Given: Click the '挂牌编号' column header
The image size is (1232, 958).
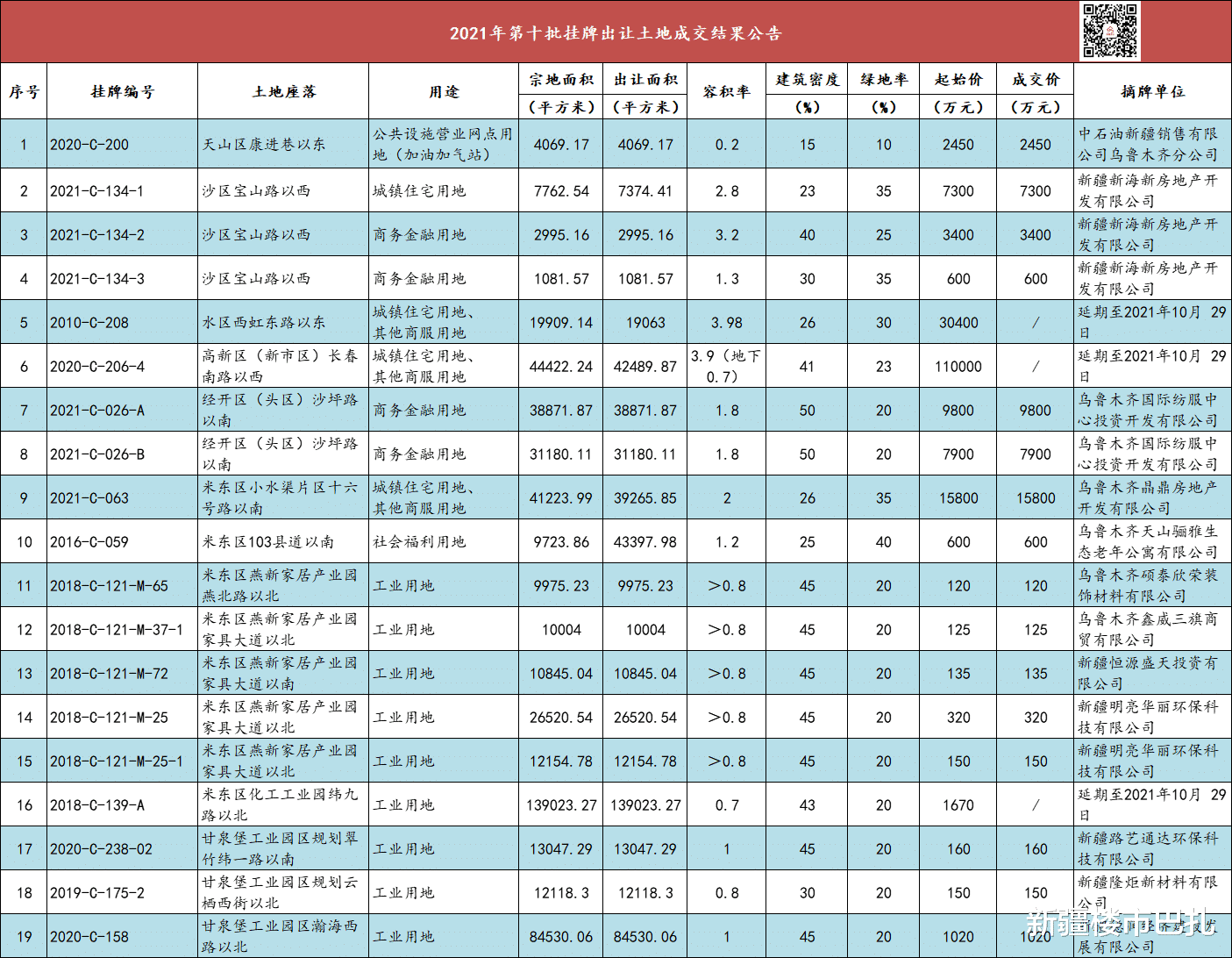Looking at the screenshot, I should point(122,91).
